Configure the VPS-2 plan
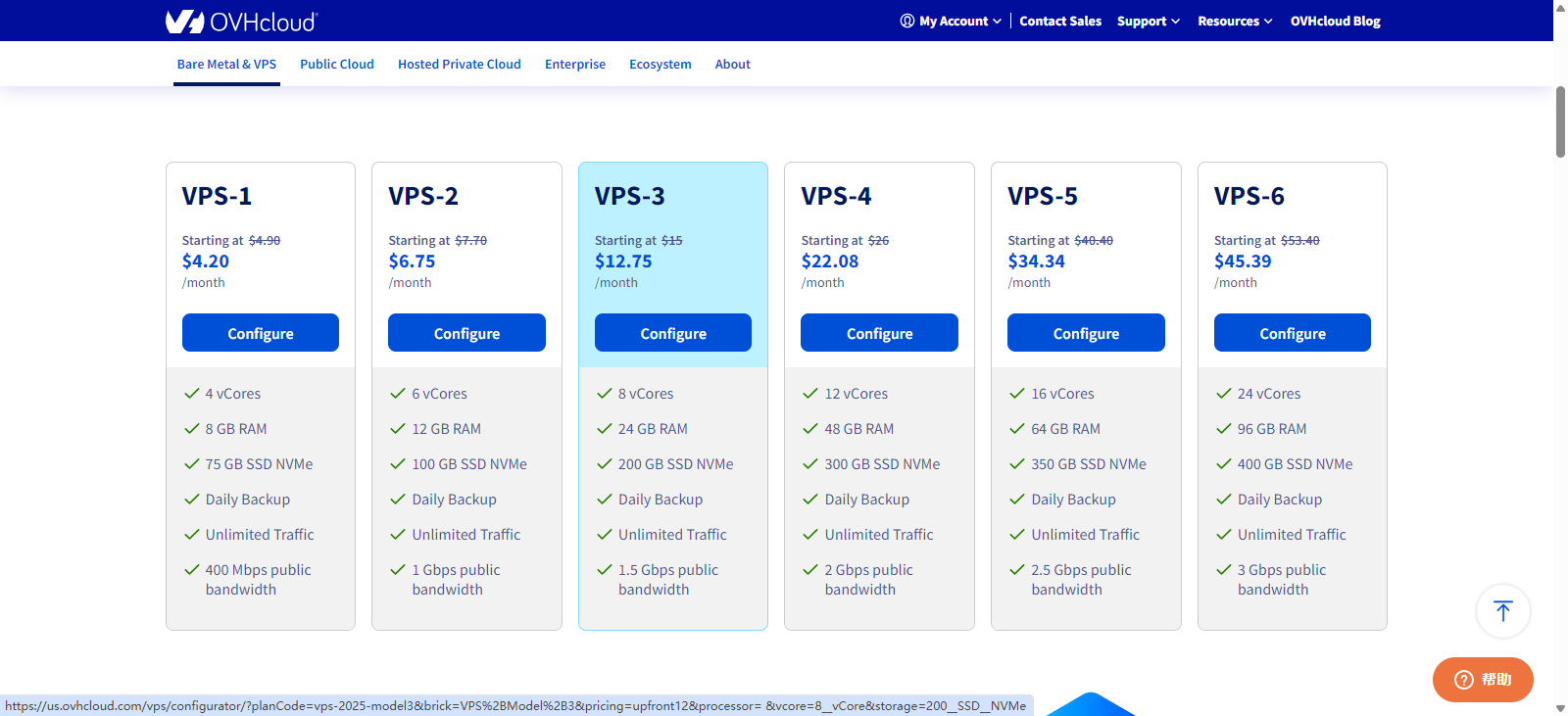This screenshot has width=1568, height=716. click(466, 333)
